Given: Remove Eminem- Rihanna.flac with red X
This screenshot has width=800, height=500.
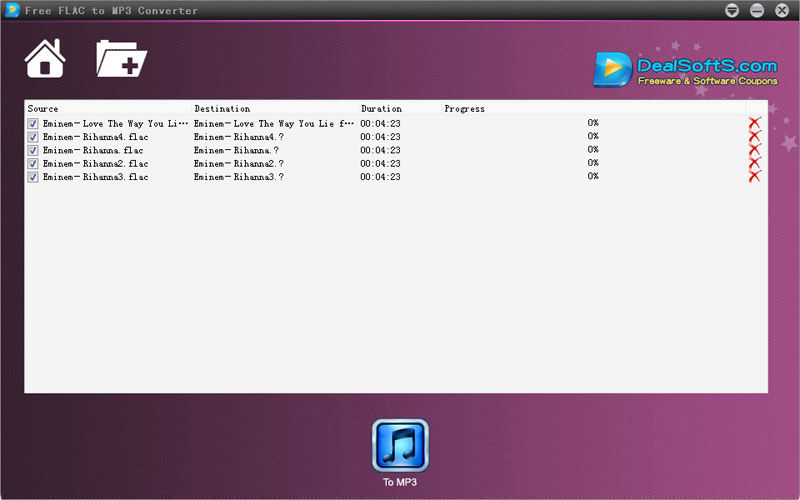Looking at the screenshot, I should click(755, 149).
